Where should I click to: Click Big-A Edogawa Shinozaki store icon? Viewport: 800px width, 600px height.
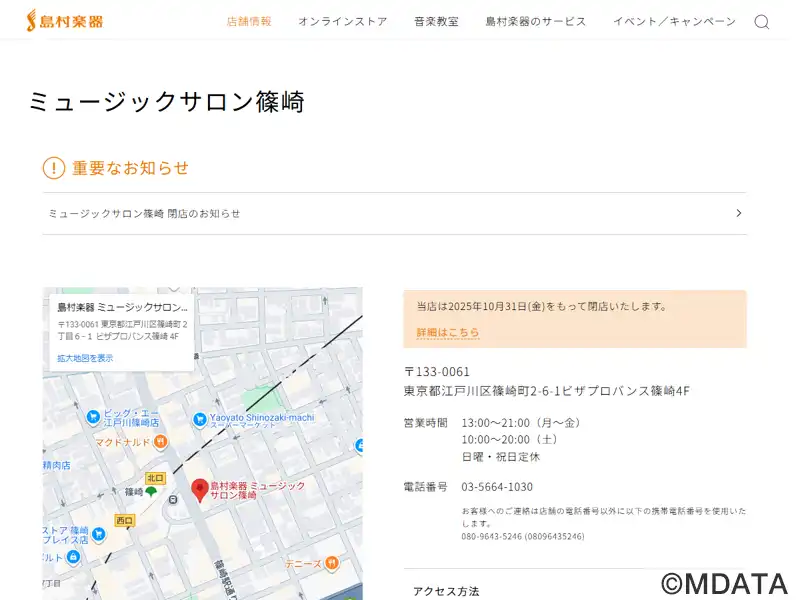[x=93, y=416]
